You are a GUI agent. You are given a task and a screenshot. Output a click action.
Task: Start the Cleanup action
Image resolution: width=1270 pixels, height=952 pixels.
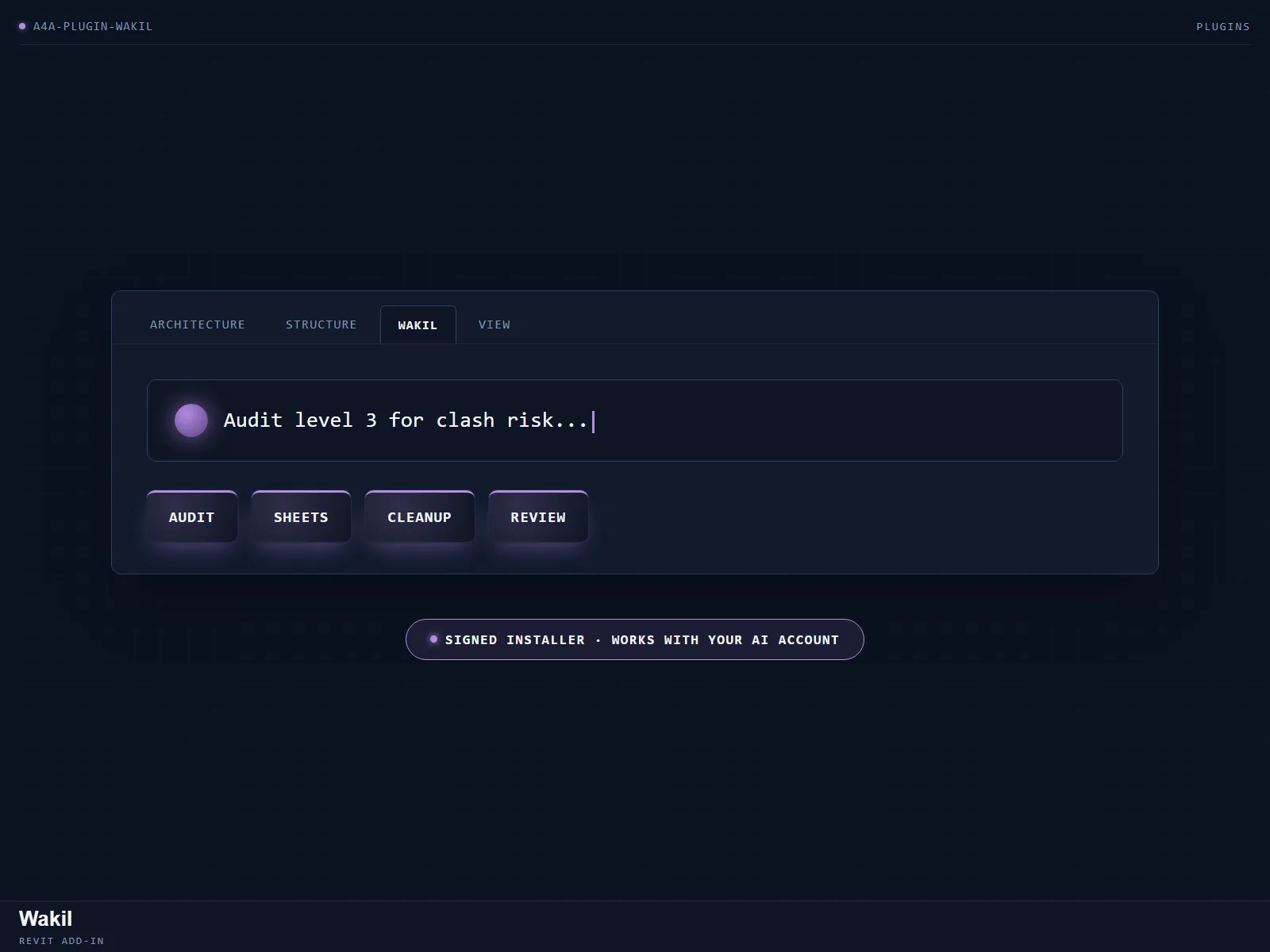point(420,517)
